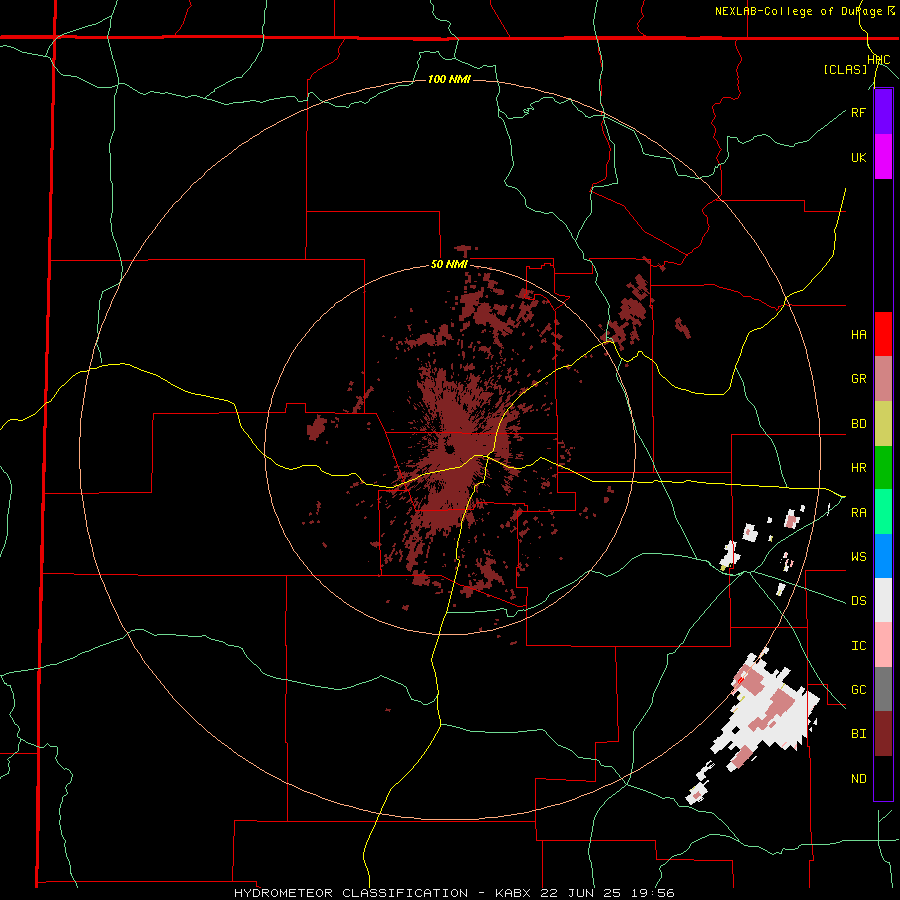Click the "UK" legend label
Image resolution: width=900 pixels, height=900 pixels.
click(x=858, y=157)
